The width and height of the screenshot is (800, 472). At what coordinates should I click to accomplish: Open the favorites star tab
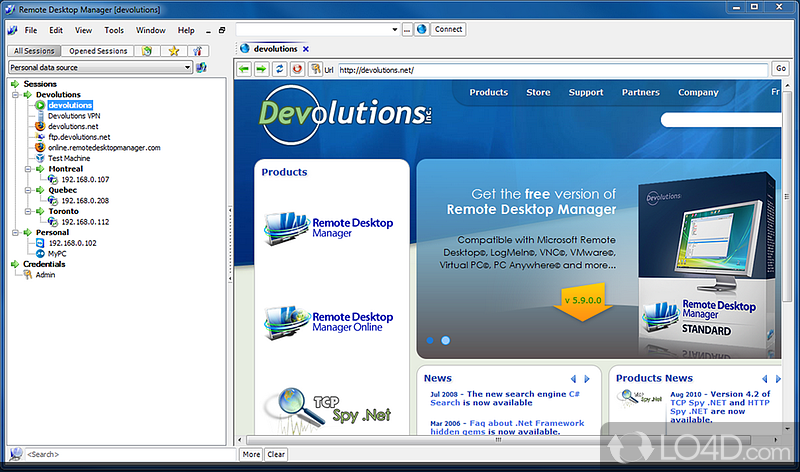[x=174, y=51]
